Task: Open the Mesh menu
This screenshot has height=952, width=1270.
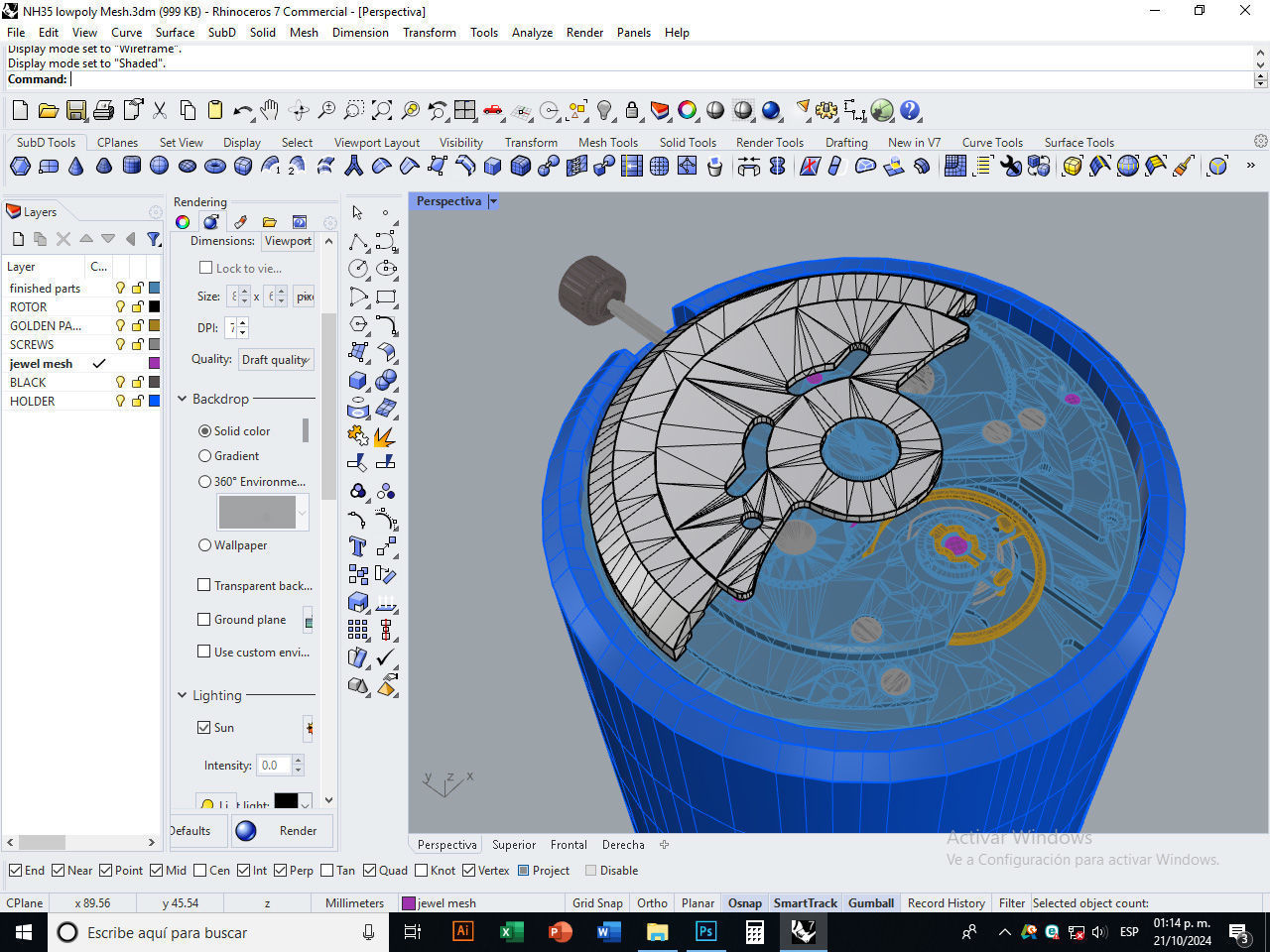Action: (304, 33)
